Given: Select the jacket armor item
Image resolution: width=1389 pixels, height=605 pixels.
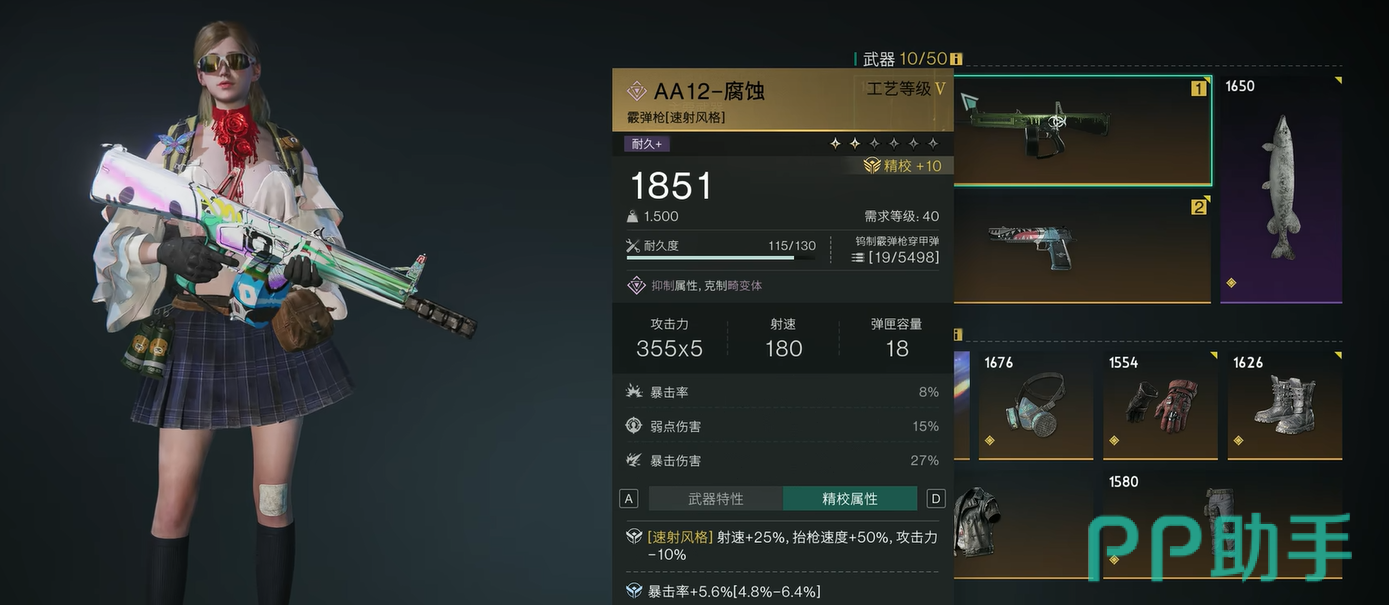Looking at the screenshot, I should [1024, 524].
